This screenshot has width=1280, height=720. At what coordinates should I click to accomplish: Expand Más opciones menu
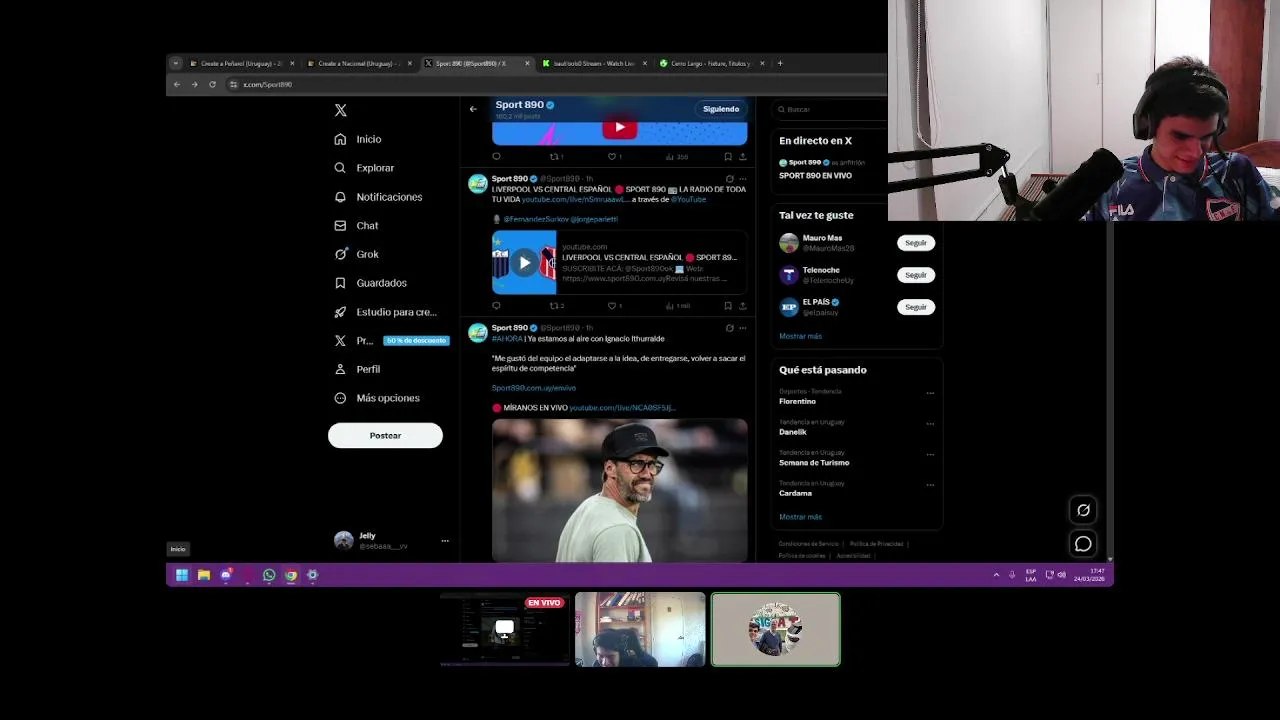point(377,398)
